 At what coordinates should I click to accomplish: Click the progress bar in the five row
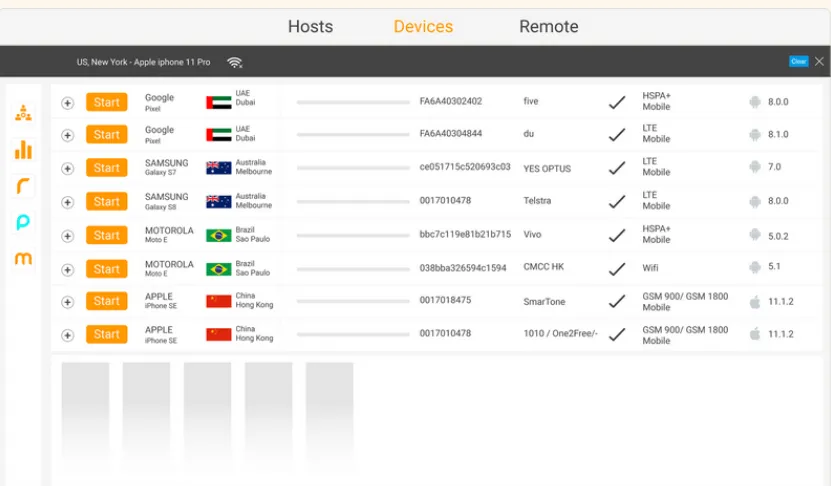coord(353,102)
